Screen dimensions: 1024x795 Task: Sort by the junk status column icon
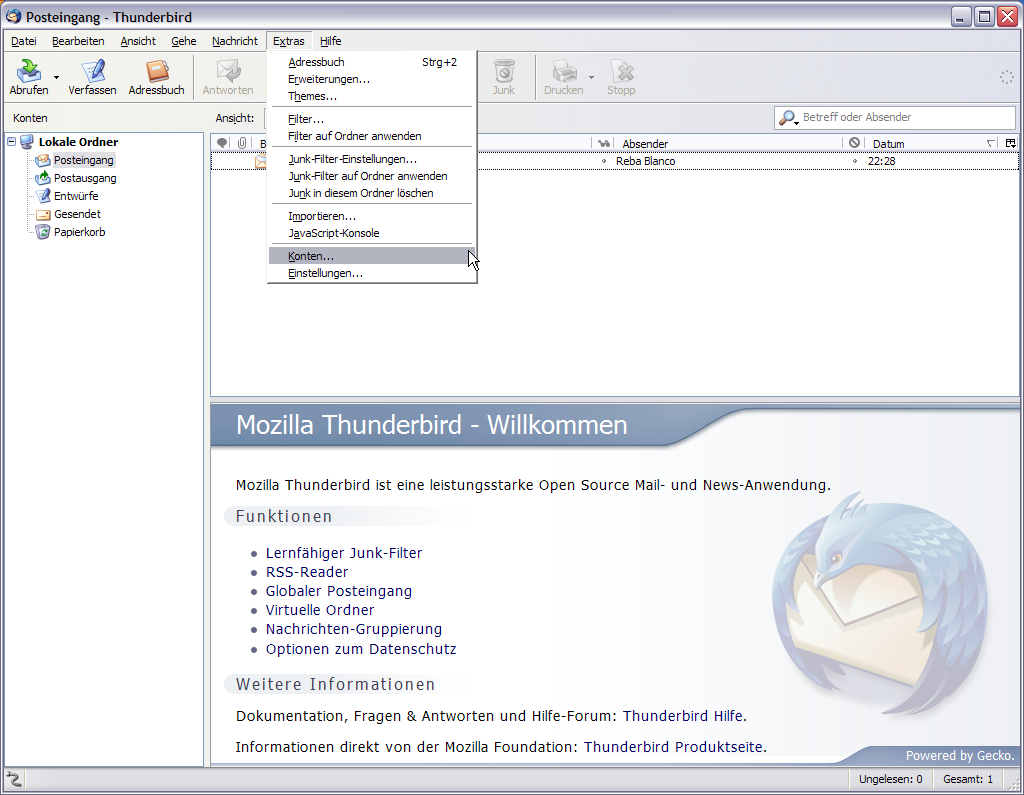click(854, 143)
